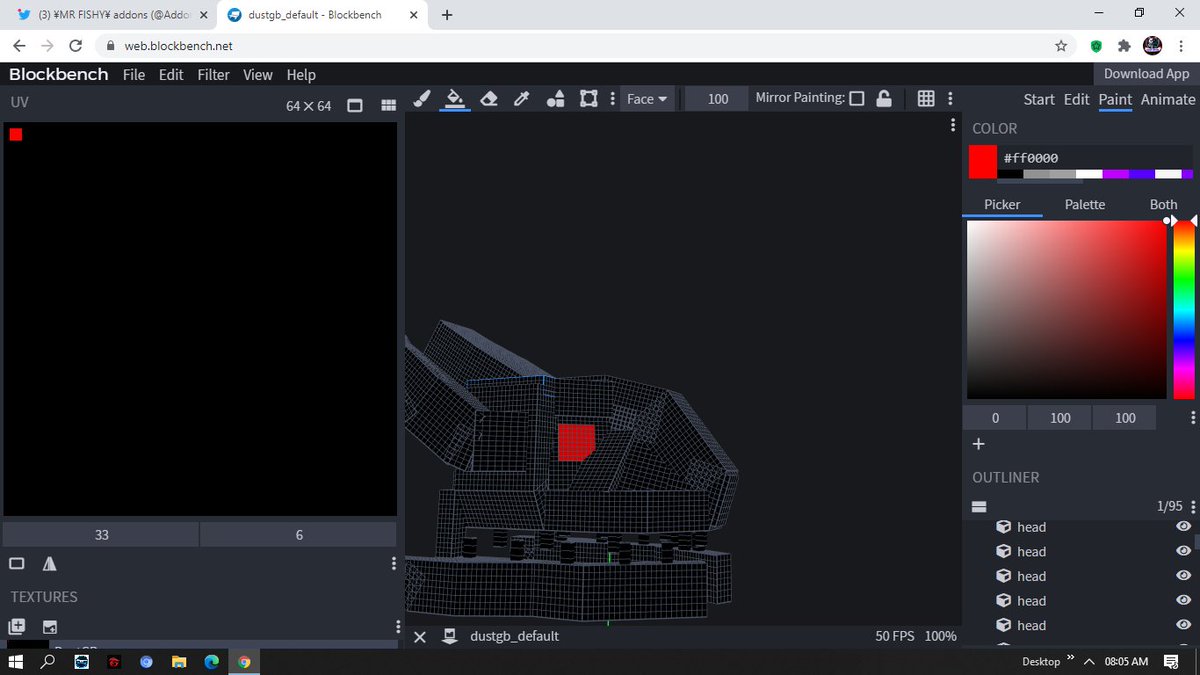The image size is (1200, 675).
Task: Open the Filter menu
Action: point(213,75)
